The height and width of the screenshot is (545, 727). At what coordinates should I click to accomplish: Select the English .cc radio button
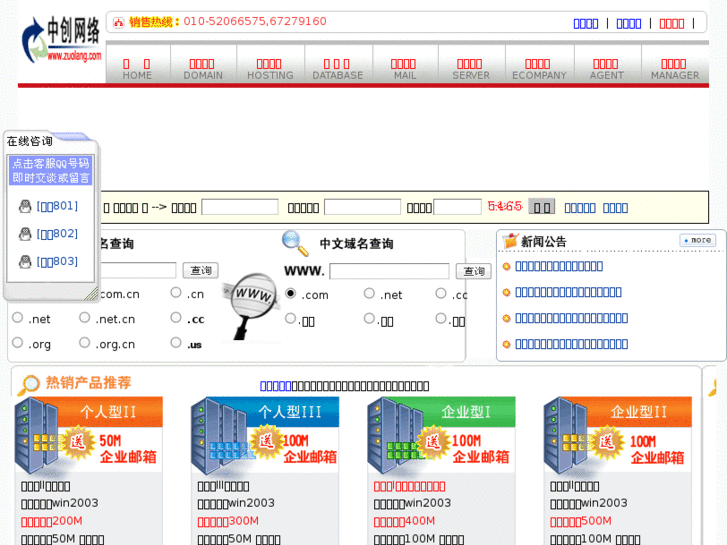[176, 317]
